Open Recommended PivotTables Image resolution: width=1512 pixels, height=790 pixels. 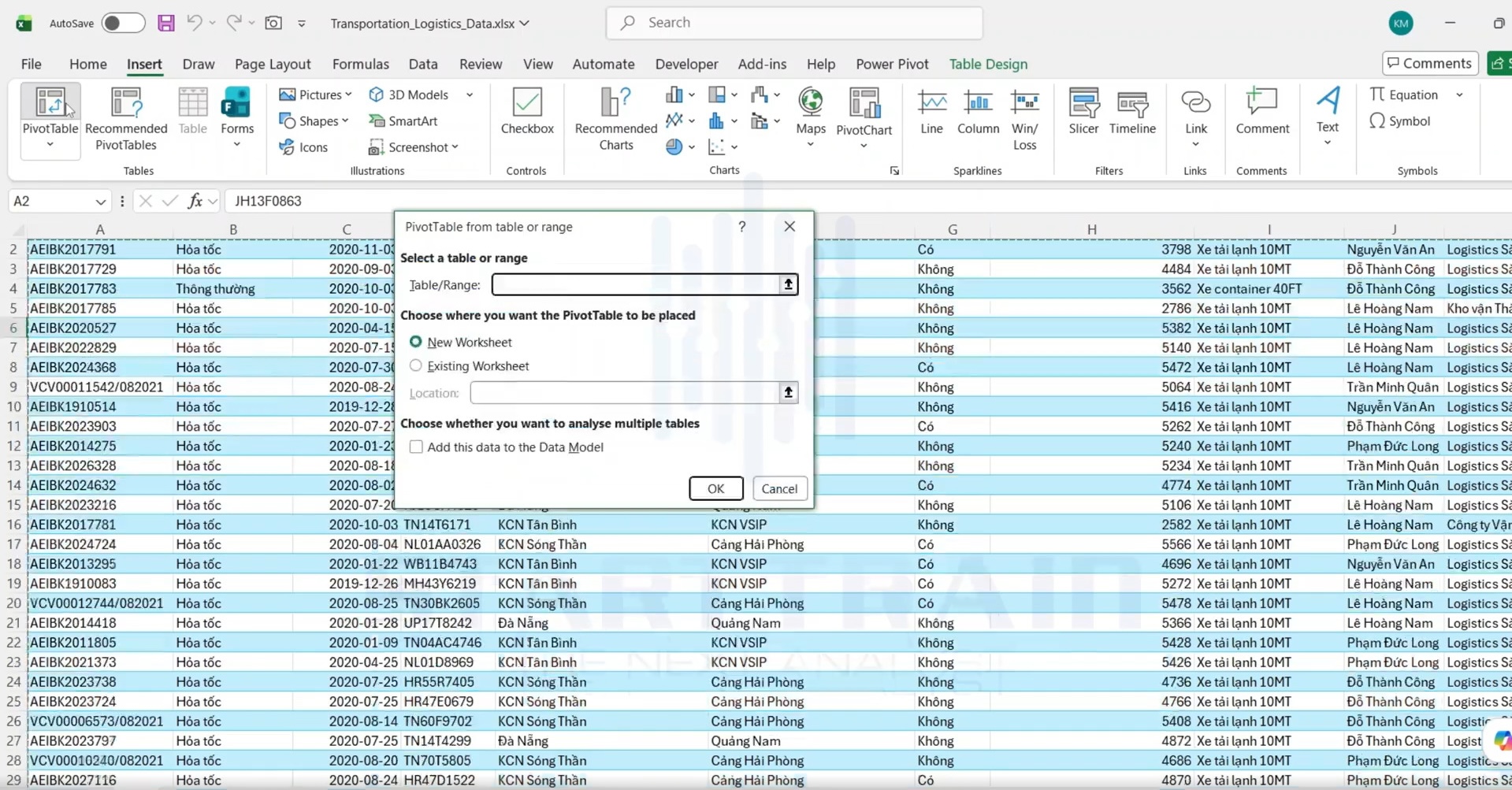(126, 119)
